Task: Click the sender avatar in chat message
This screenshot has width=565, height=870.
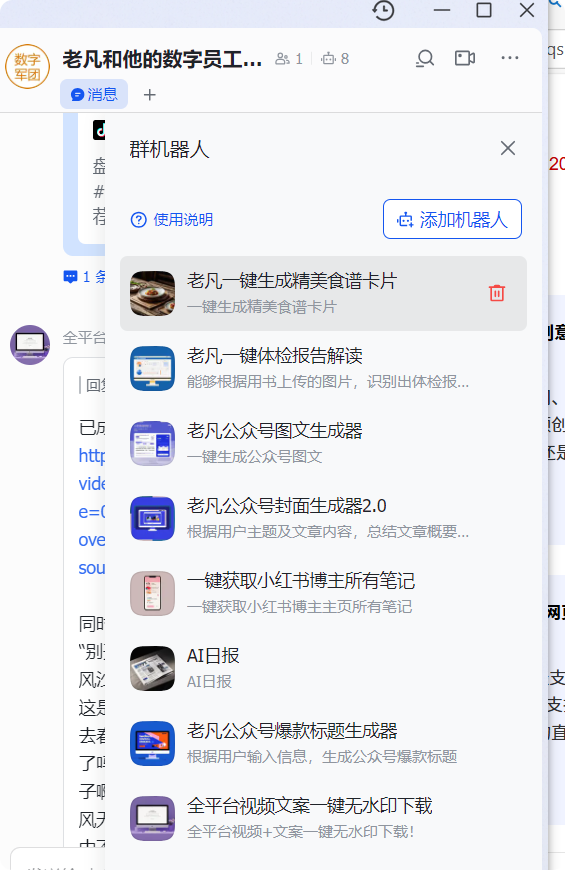Action: click(30, 345)
